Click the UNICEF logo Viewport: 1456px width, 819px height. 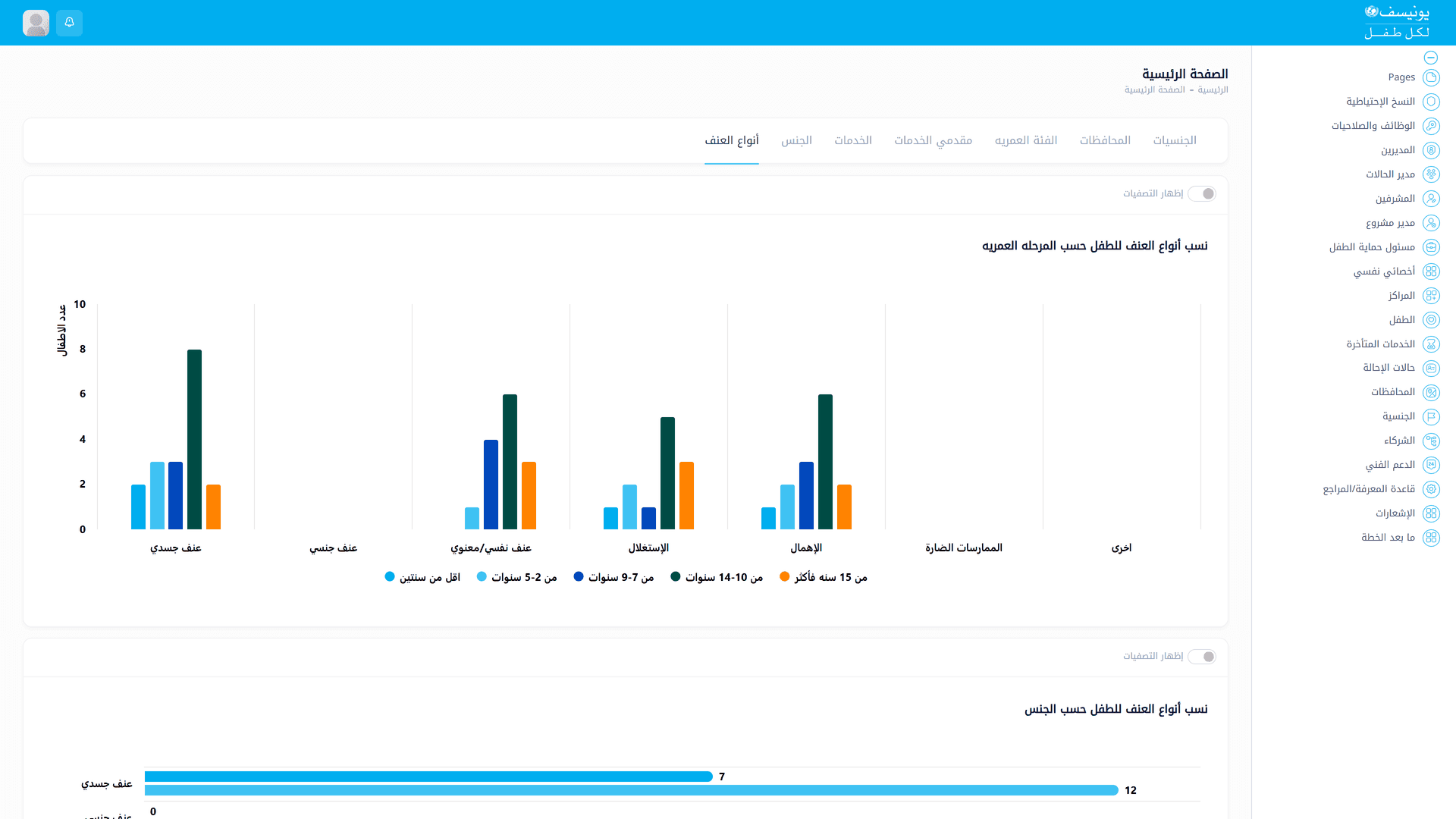[x=1397, y=22]
